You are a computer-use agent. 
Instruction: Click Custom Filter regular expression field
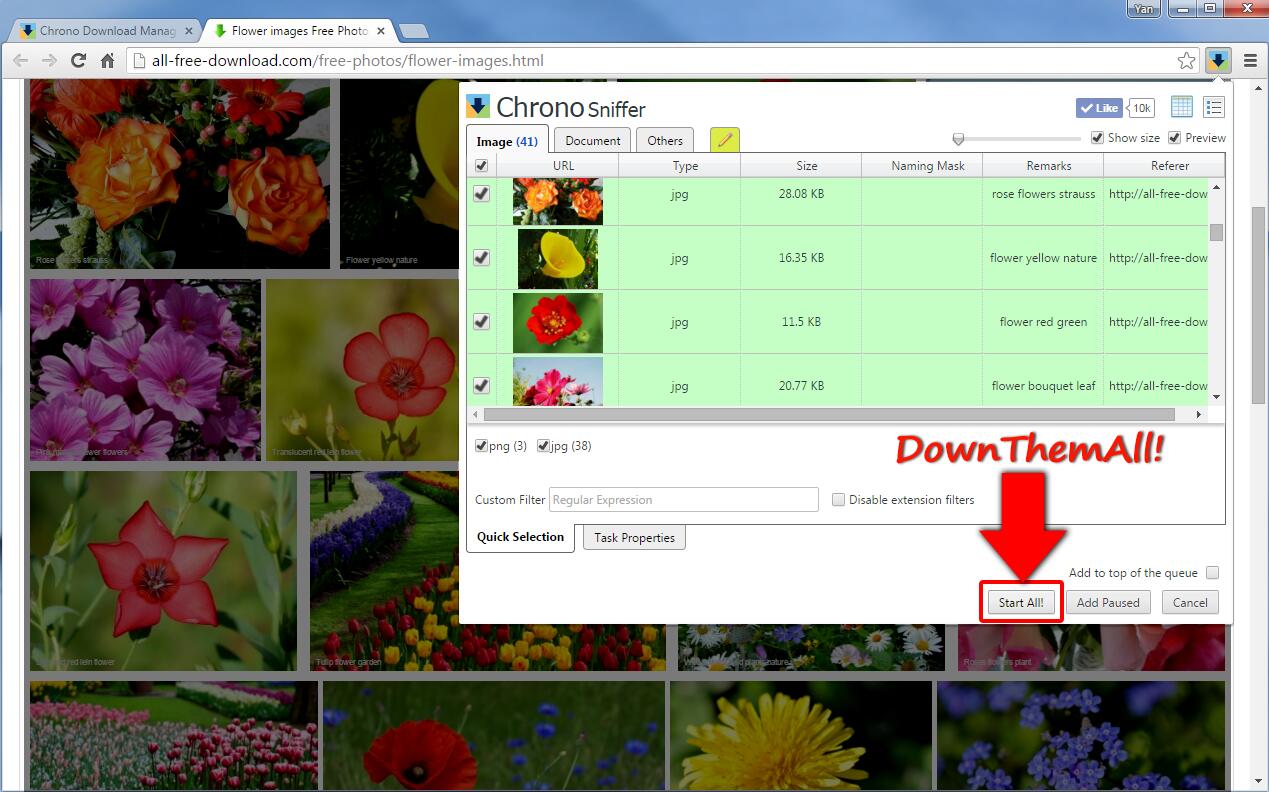pyautogui.click(x=684, y=500)
